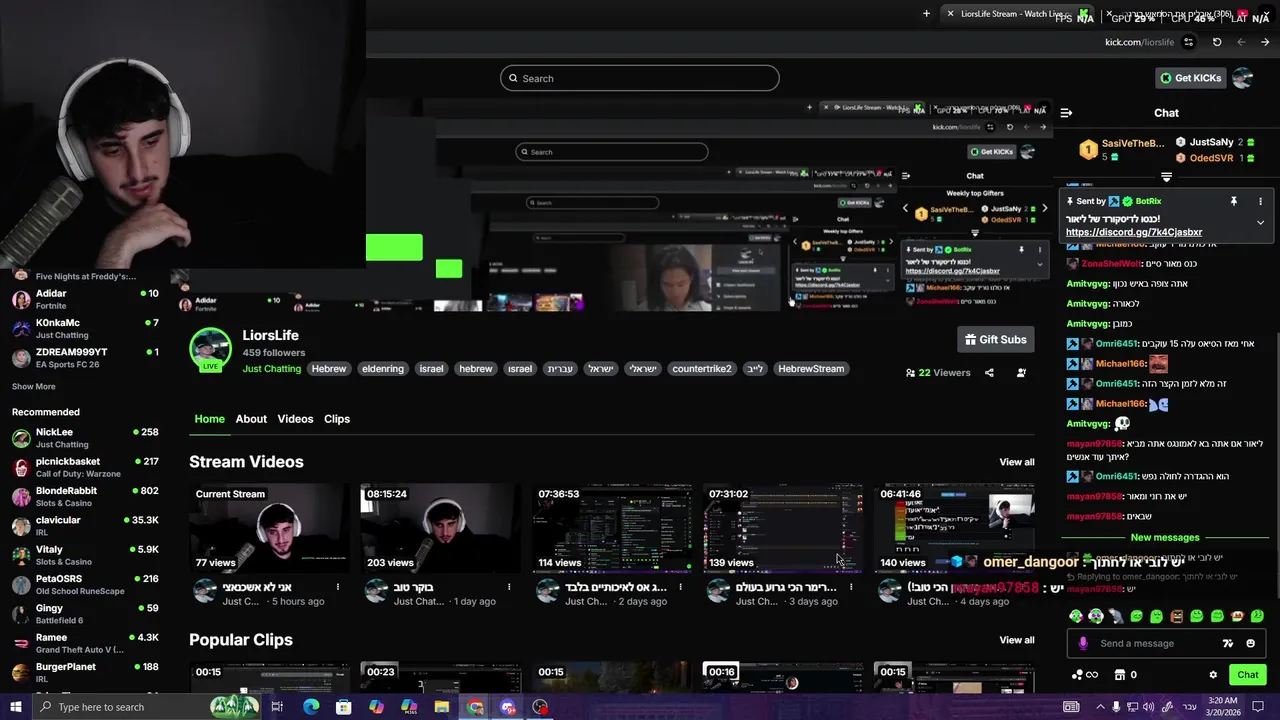Open the Current Stream video thumbnail
This screenshot has height=720, width=1280.
point(269,528)
